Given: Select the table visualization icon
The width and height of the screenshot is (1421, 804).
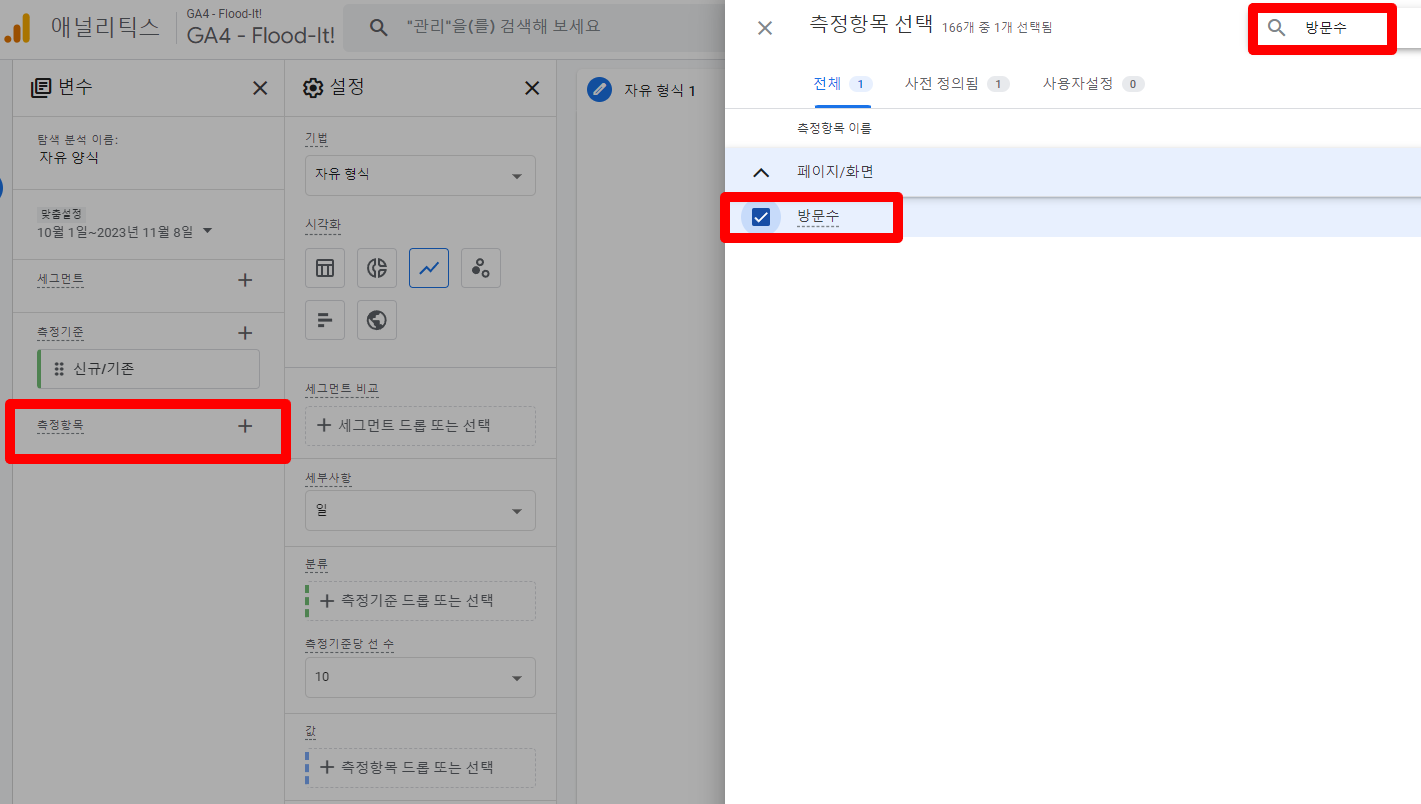Looking at the screenshot, I should point(325,268).
